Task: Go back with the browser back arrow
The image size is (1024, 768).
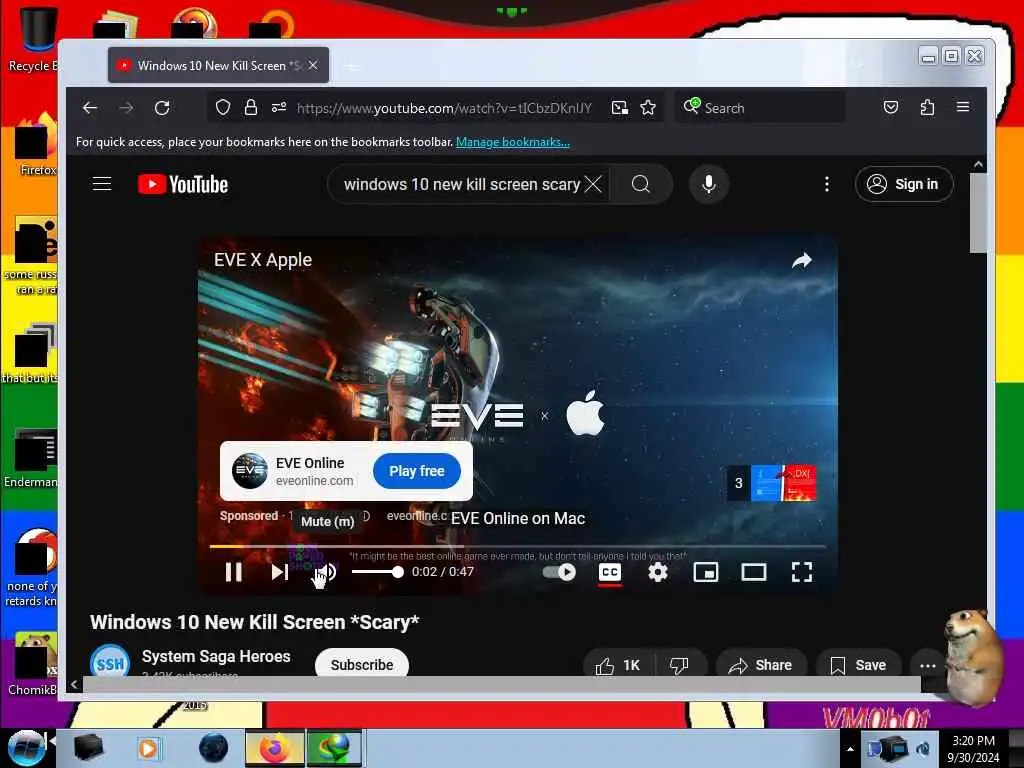Action: point(90,108)
